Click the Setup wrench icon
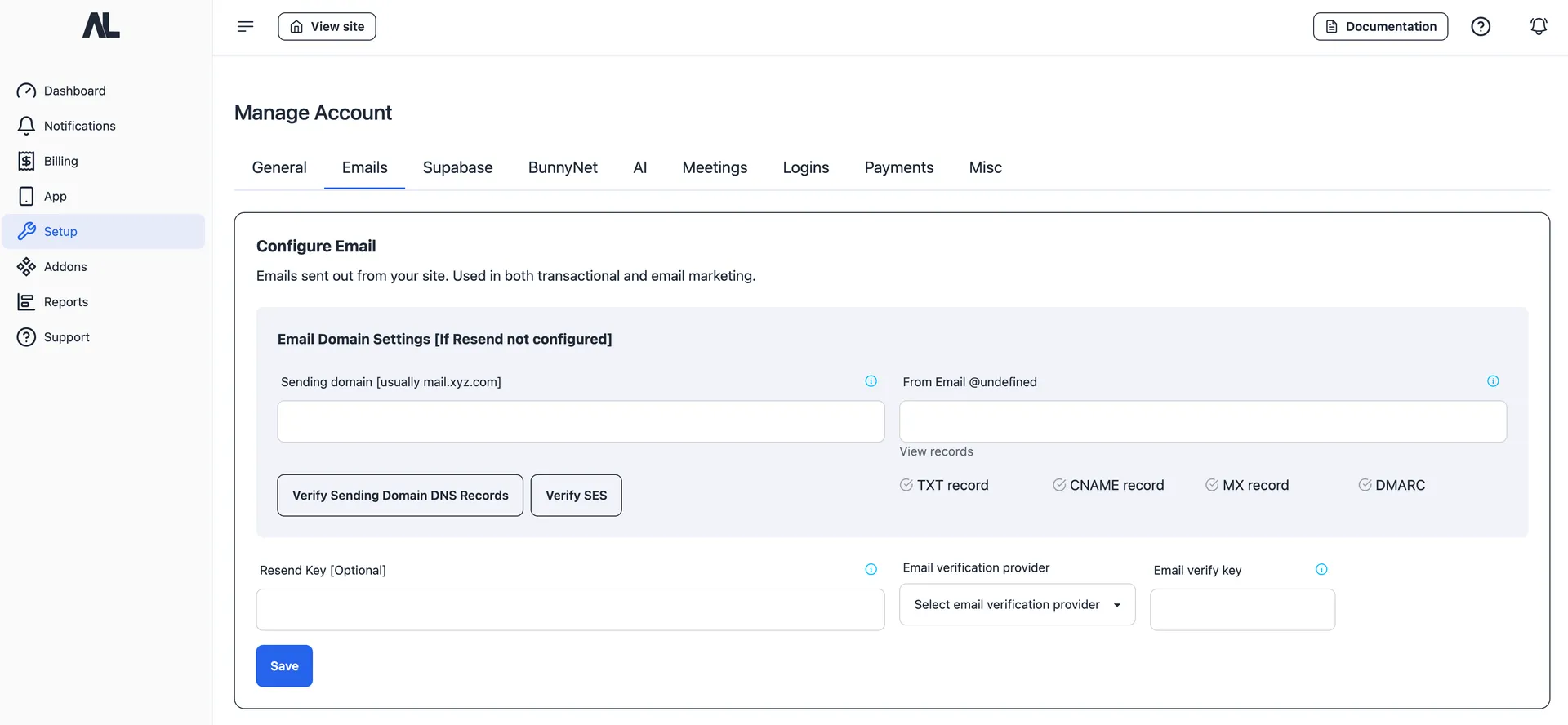 [x=26, y=231]
